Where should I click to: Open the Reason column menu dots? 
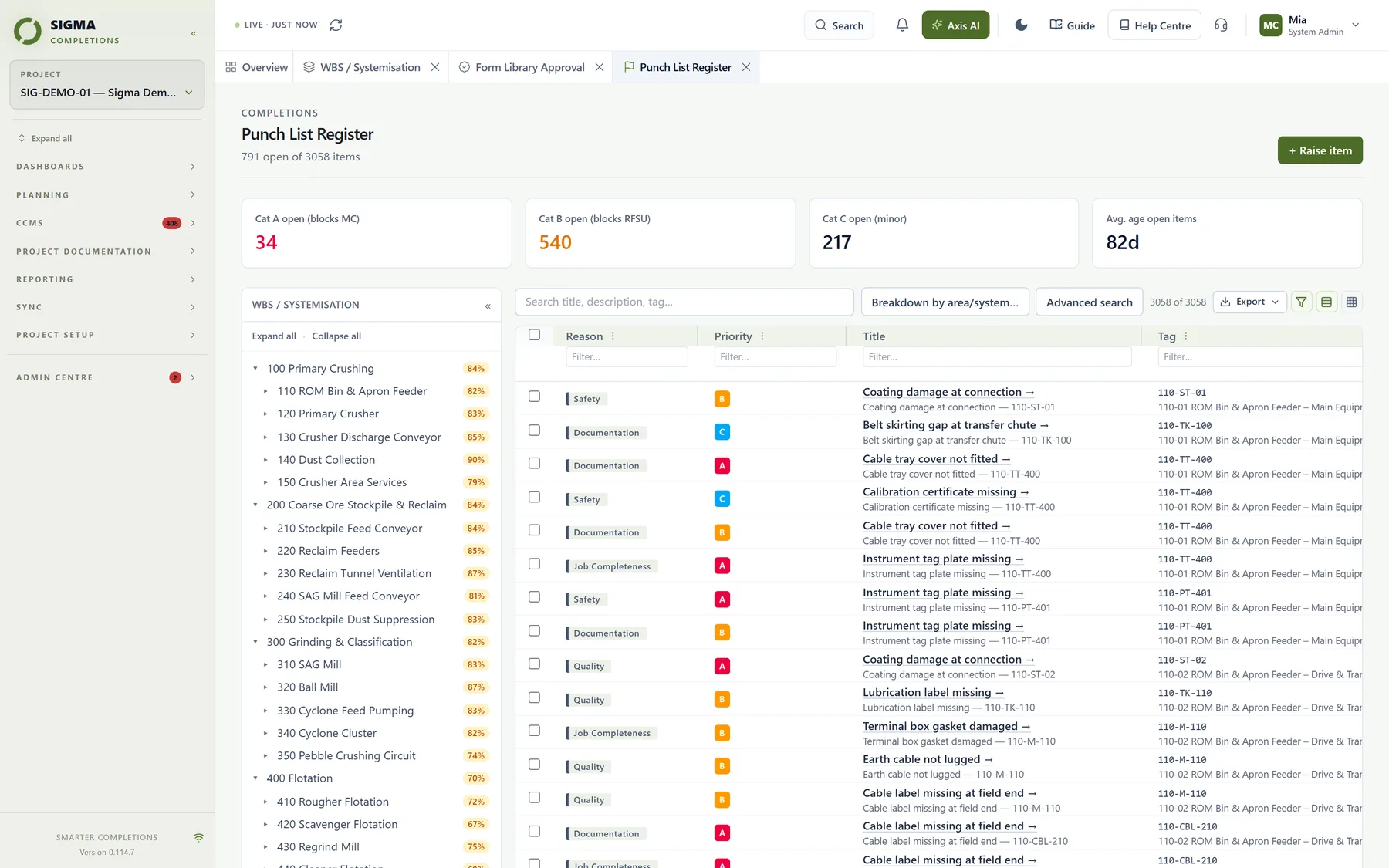(x=613, y=336)
